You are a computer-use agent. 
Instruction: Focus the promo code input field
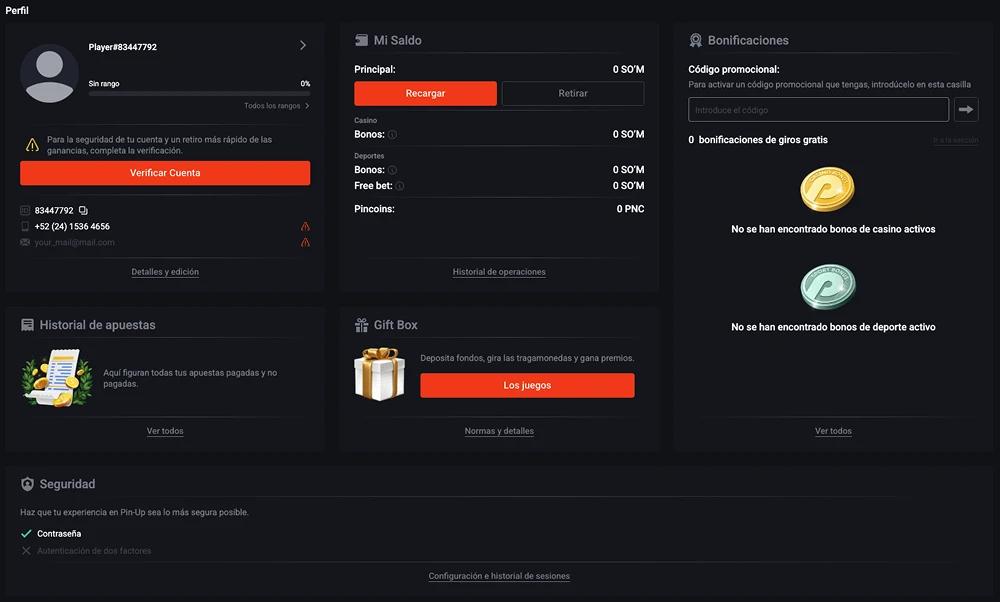pyautogui.click(x=818, y=110)
